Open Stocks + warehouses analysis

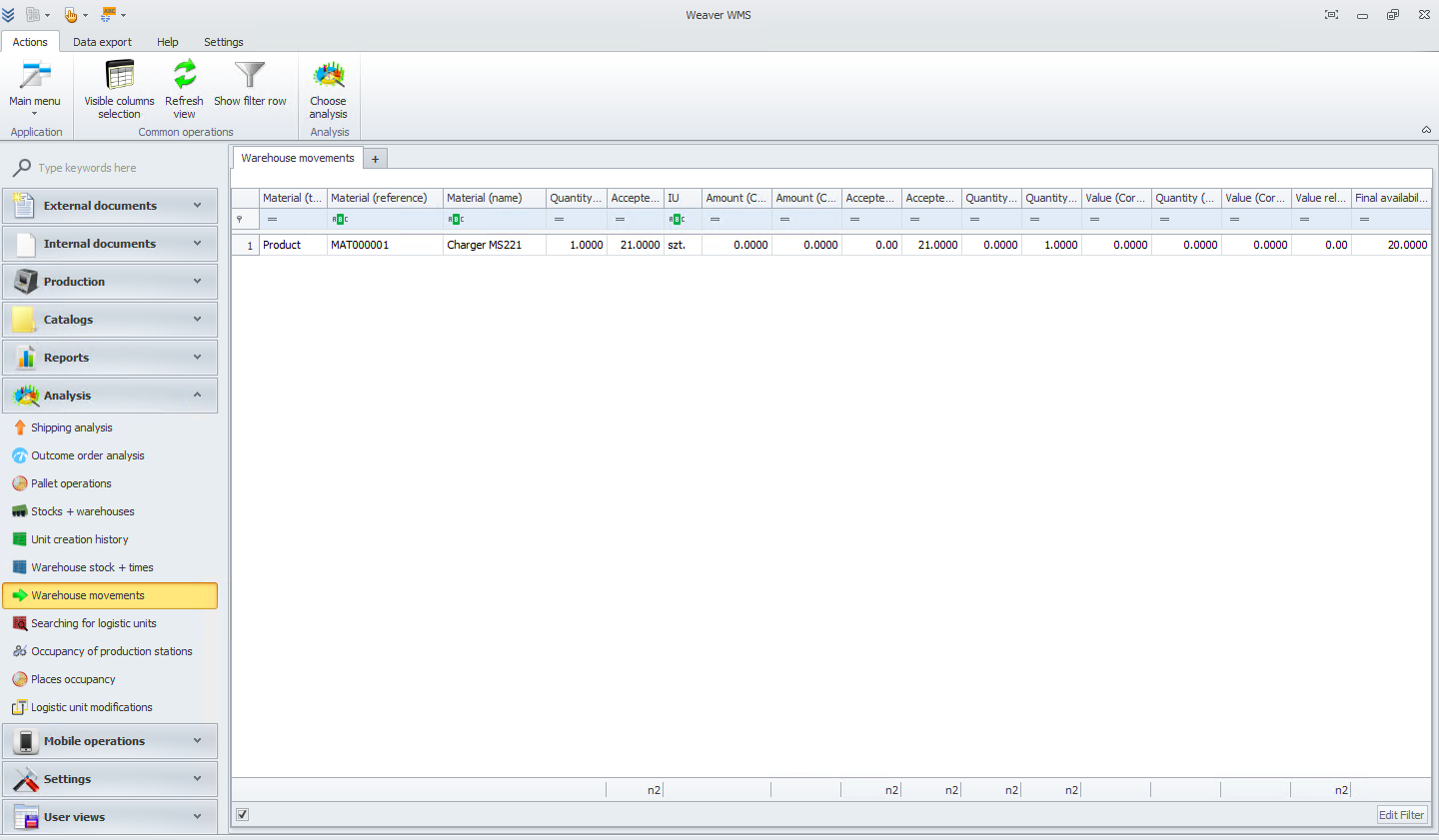coord(82,511)
